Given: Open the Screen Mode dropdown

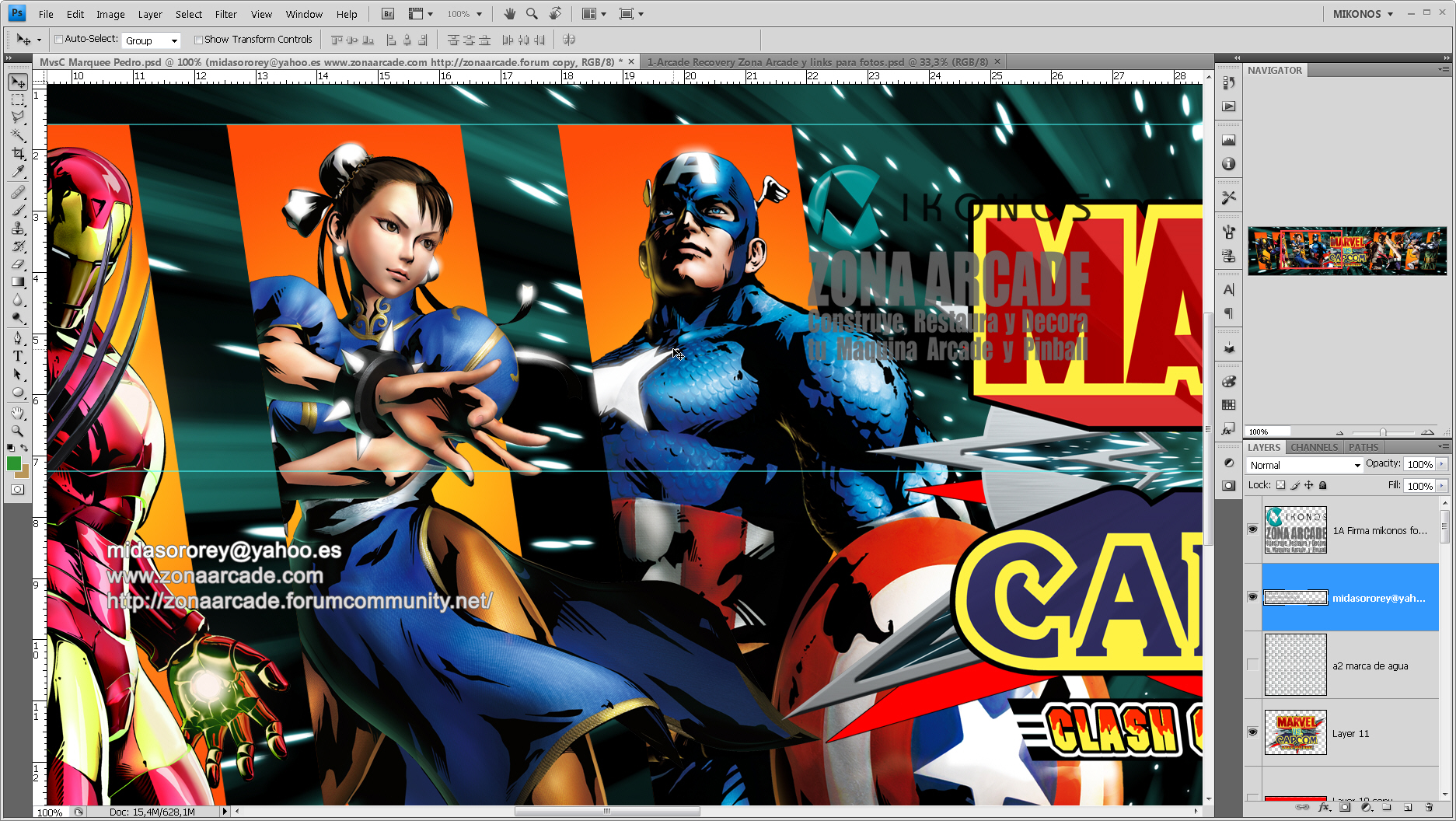Looking at the screenshot, I should pos(631,14).
